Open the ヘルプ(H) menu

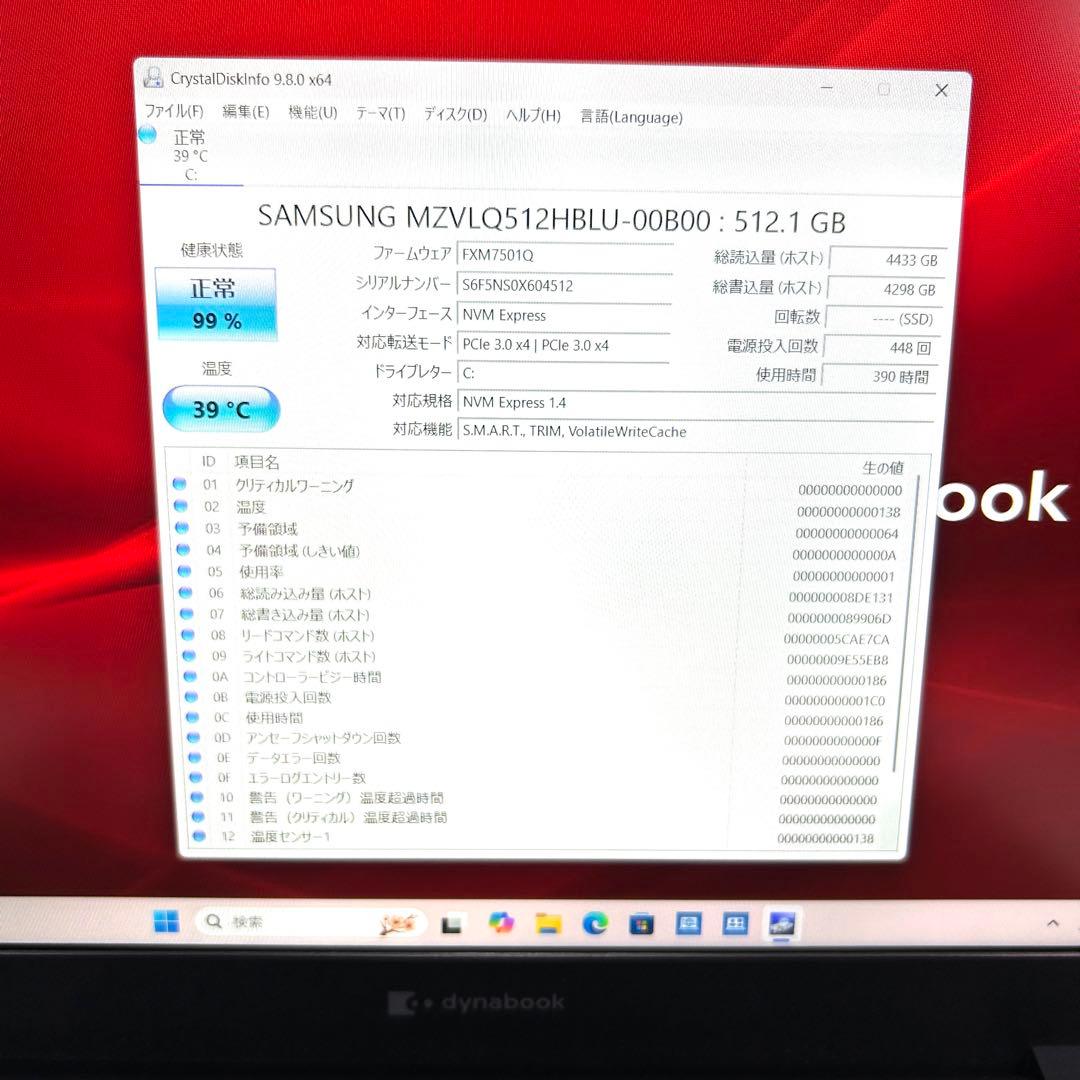533,115
